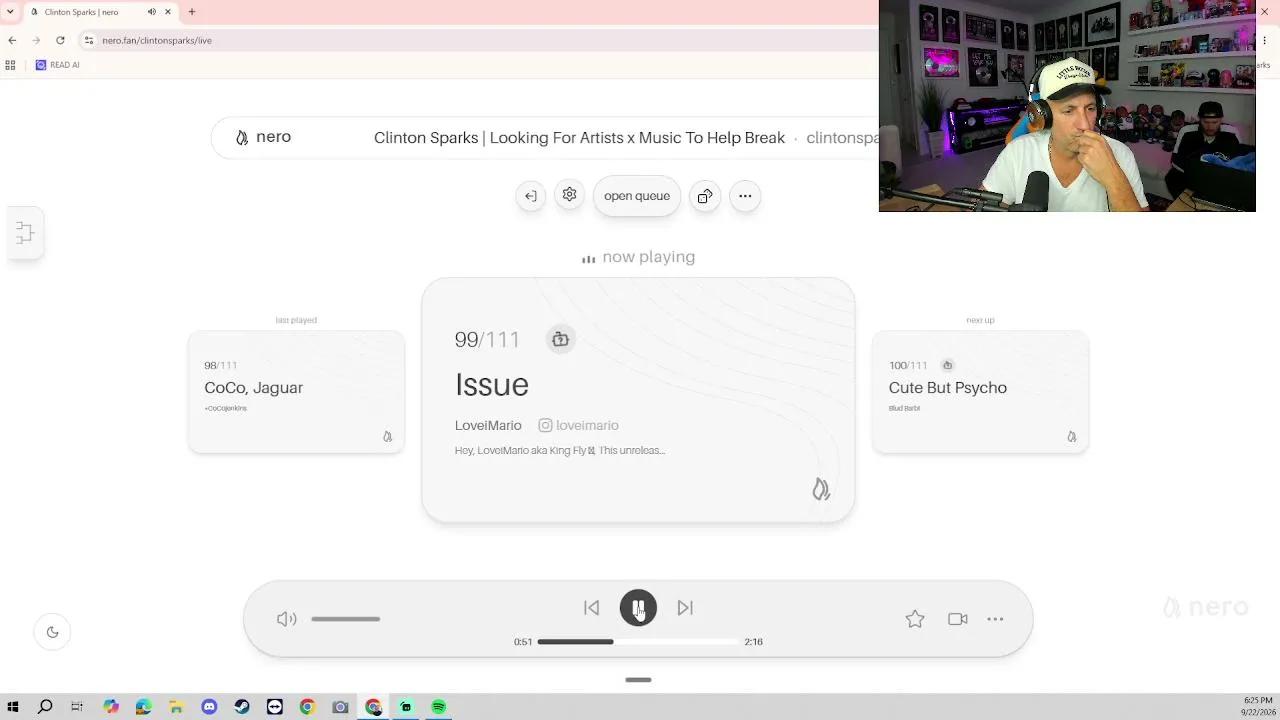
Task: Adjust the player volume slider
Action: coord(346,619)
